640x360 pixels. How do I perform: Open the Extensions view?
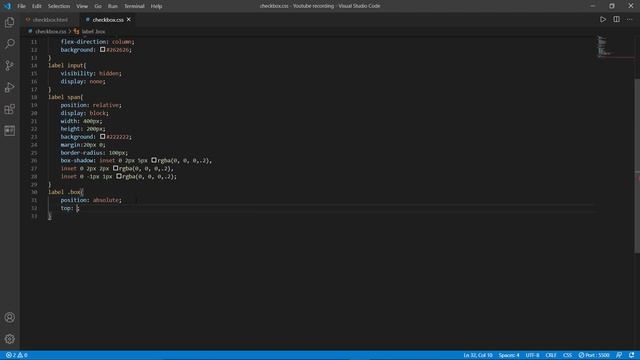(x=10, y=109)
